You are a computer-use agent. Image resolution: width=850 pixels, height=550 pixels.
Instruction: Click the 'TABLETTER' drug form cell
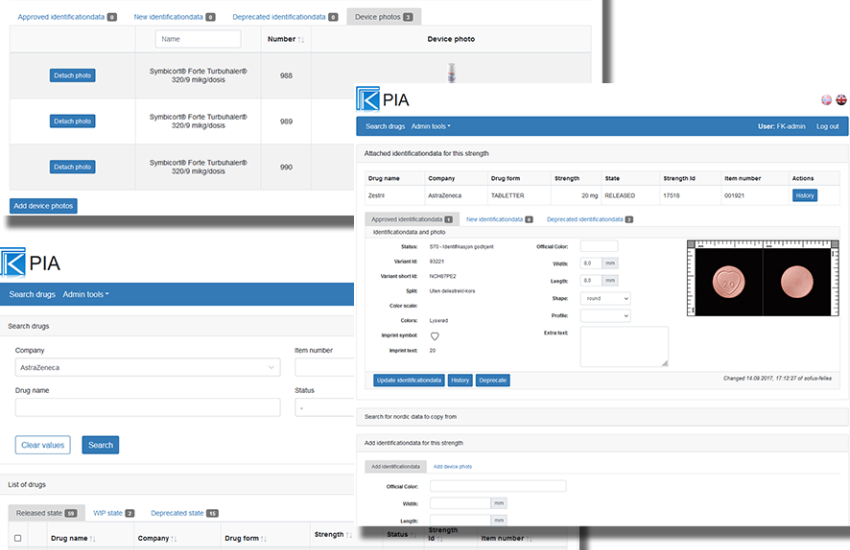tap(507, 196)
